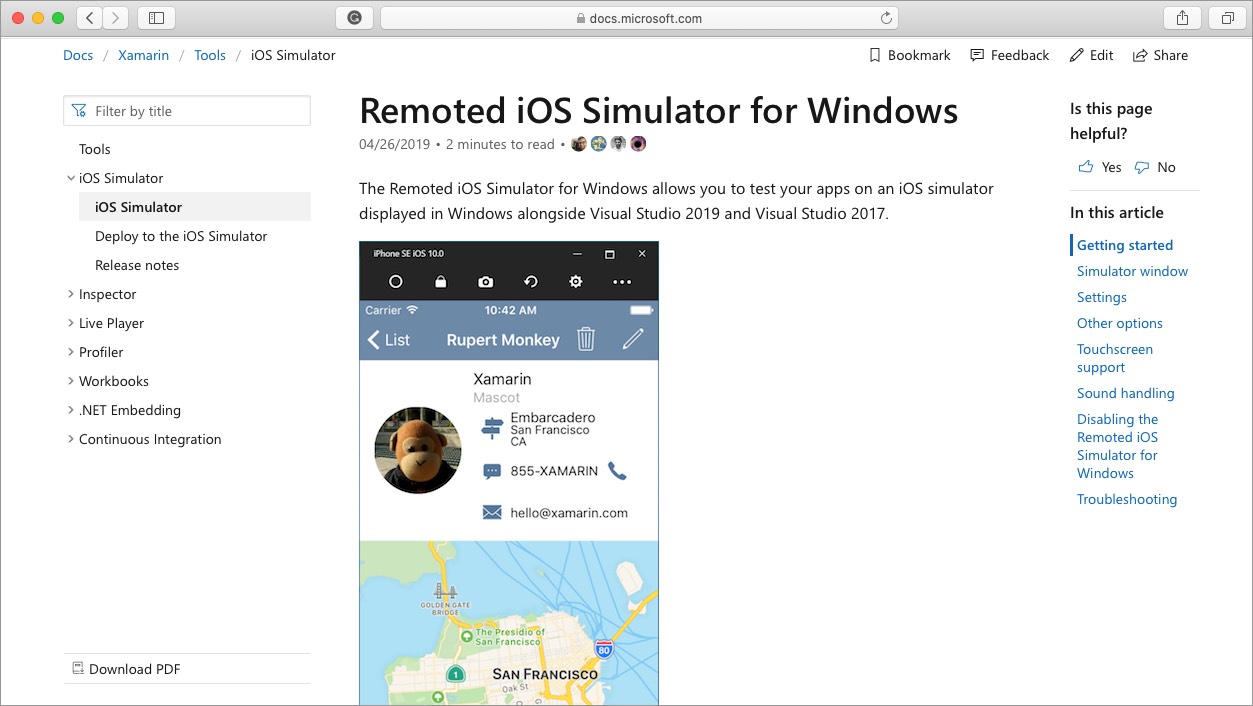The width and height of the screenshot is (1253, 706).
Task: Reset the simulator using the restart icon
Action: tap(530, 281)
